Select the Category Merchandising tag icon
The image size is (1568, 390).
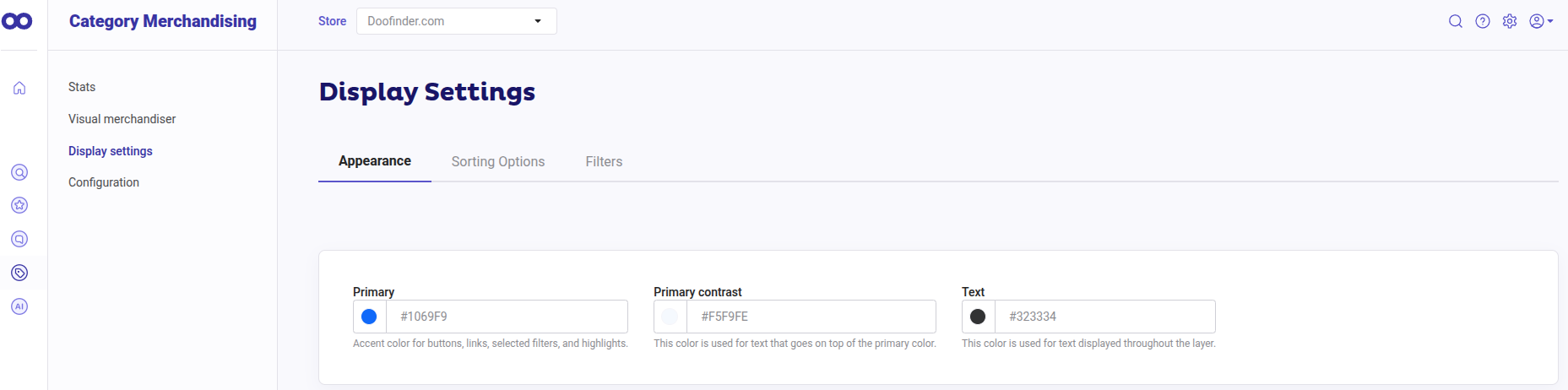pos(19,273)
